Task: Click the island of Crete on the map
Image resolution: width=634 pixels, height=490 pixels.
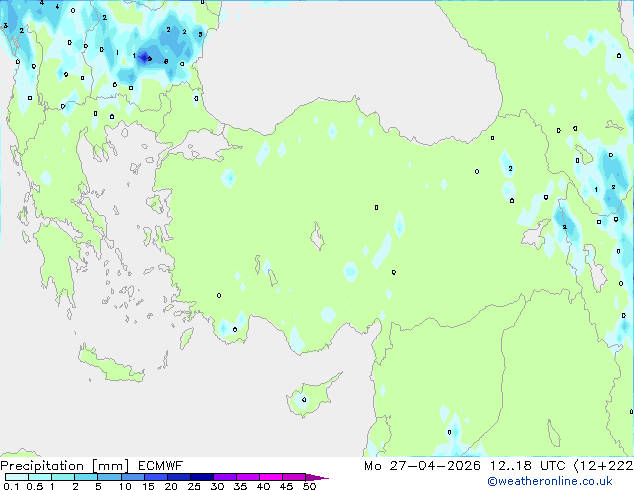Action: coord(111,365)
